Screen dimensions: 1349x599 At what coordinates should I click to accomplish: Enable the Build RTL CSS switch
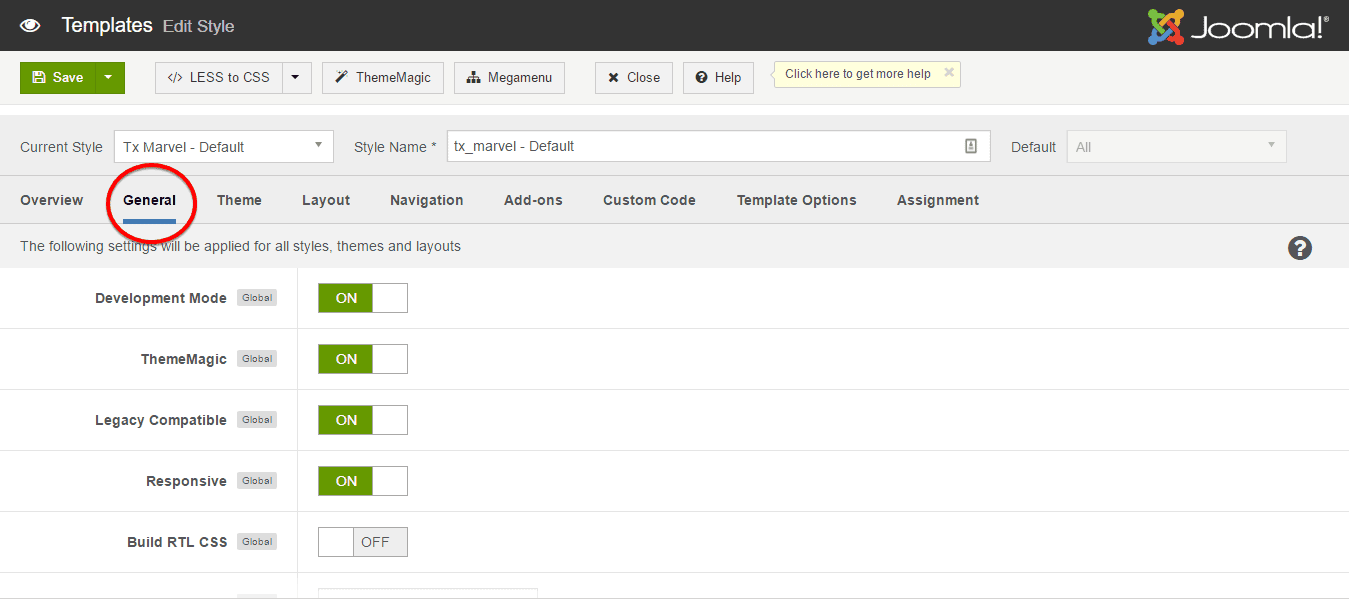coord(362,542)
